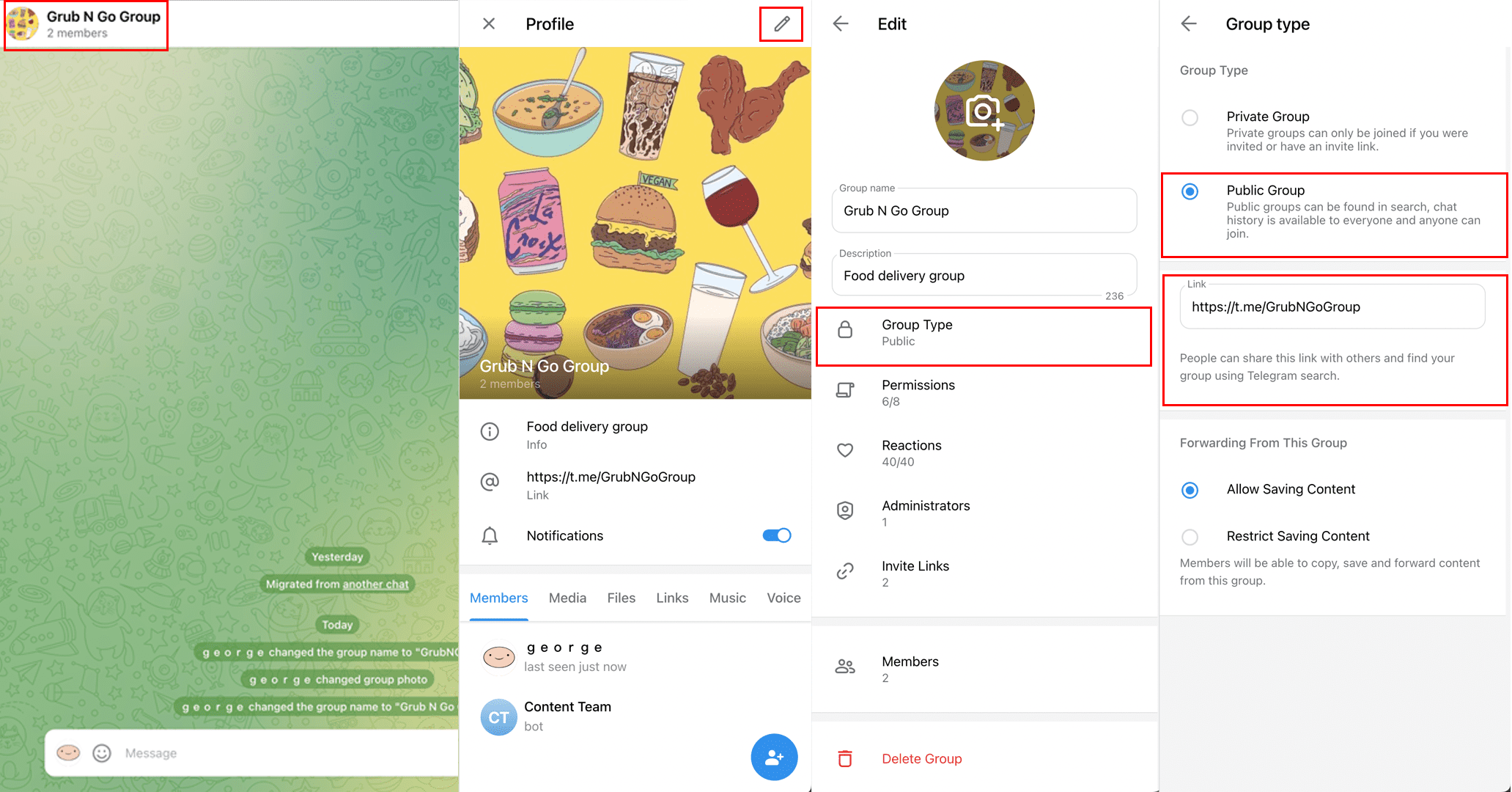Toggle Notifications switch on
Image resolution: width=1512 pixels, height=792 pixels.
(x=778, y=536)
